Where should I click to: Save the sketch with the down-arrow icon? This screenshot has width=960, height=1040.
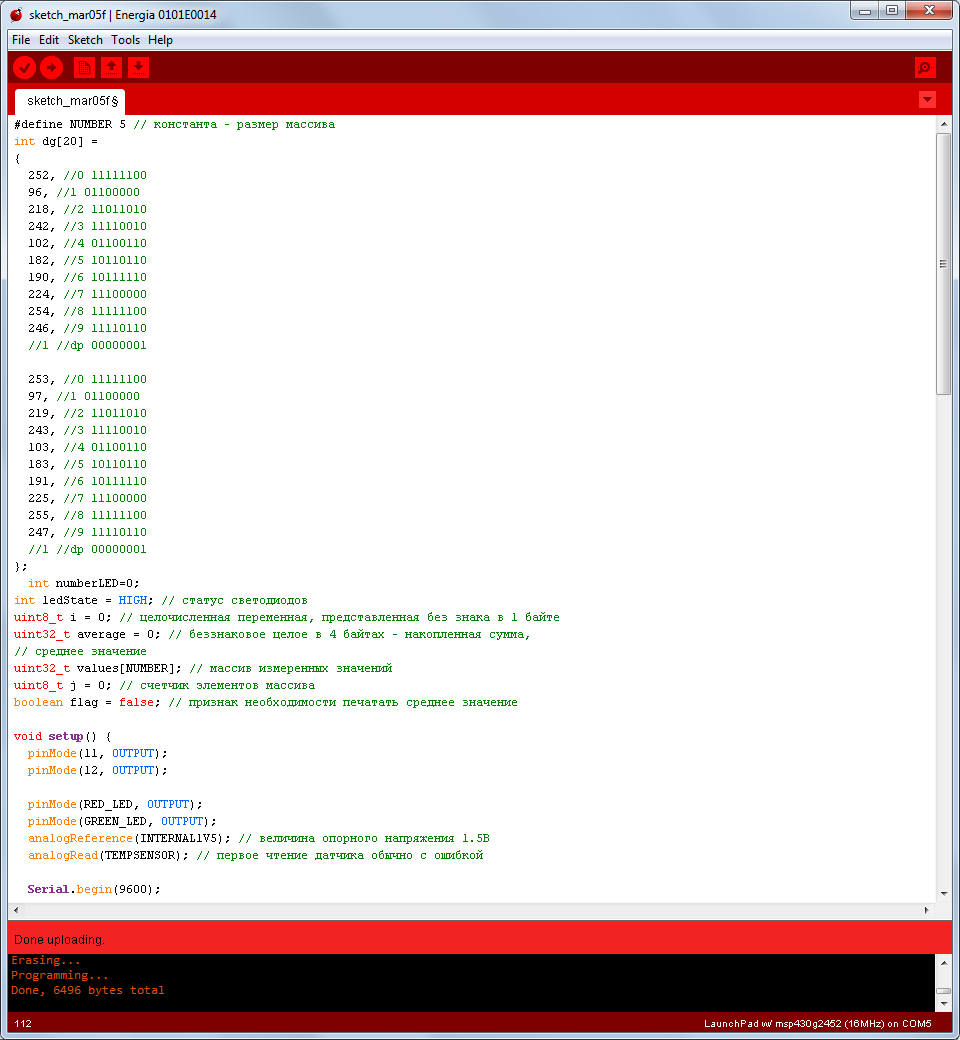click(x=138, y=67)
